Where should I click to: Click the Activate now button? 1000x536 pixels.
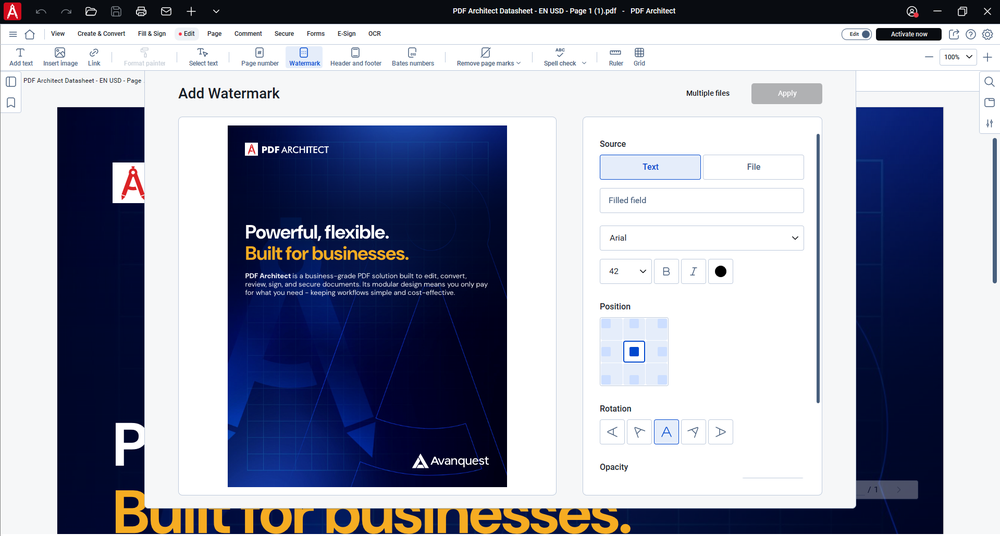click(x=909, y=34)
